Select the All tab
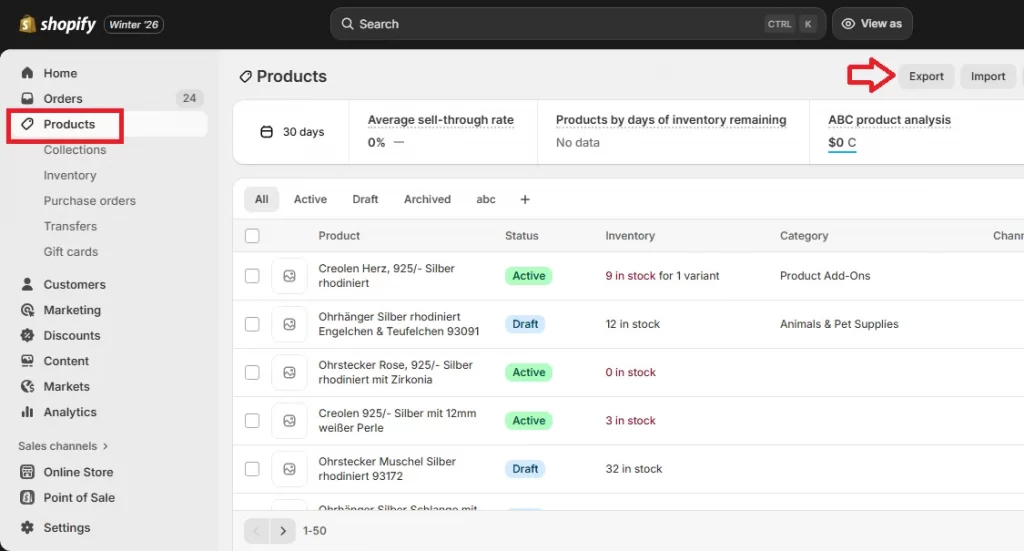 [261, 199]
